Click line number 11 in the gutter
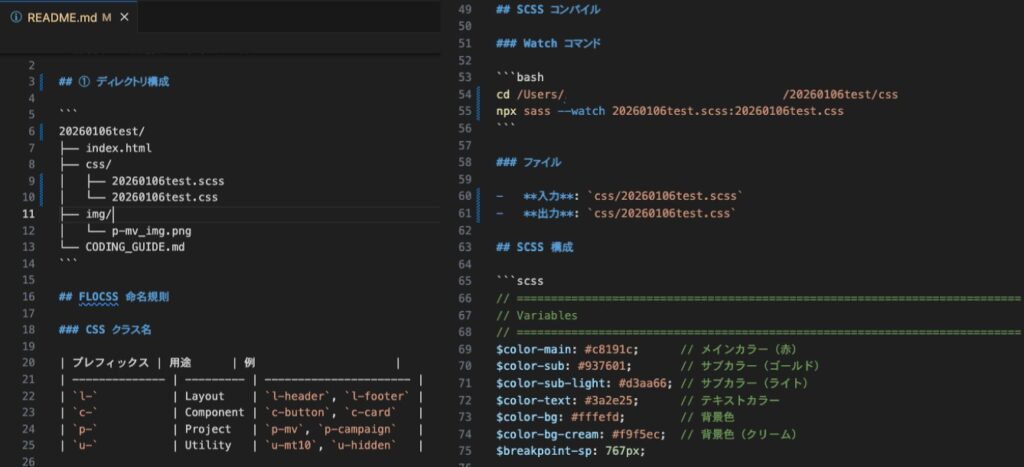This screenshot has height=467, width=1024. pos(27,214)
